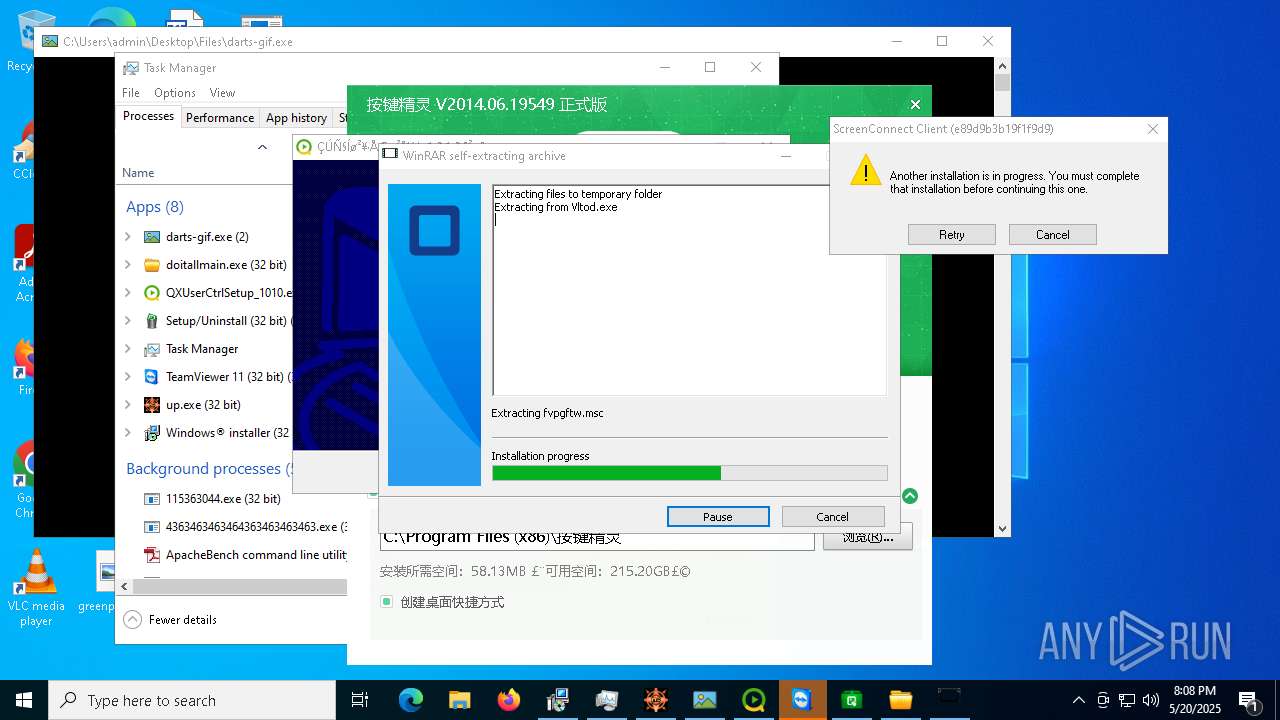This screenshot has width=1280, height=720.
Task: Click the QXUserCtrlSetup process icon
Action: tap(152, 293)
